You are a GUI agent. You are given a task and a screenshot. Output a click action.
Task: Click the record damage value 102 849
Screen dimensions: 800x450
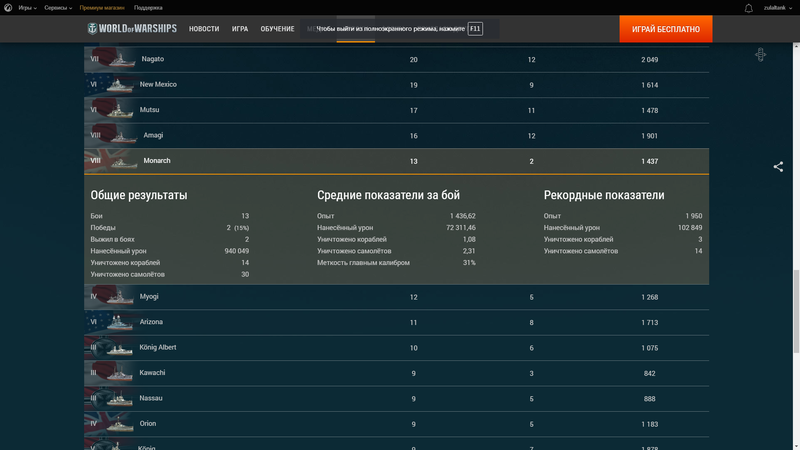690,228
